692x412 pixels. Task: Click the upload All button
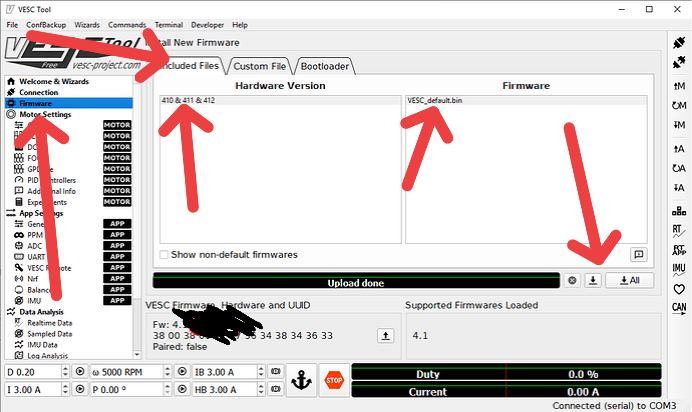coord(630,281)
